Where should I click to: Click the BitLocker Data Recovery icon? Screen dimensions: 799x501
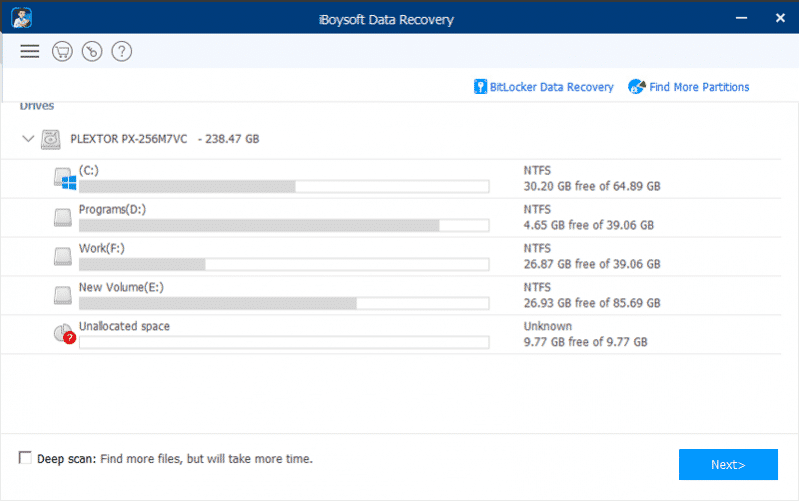click(481, 87)
